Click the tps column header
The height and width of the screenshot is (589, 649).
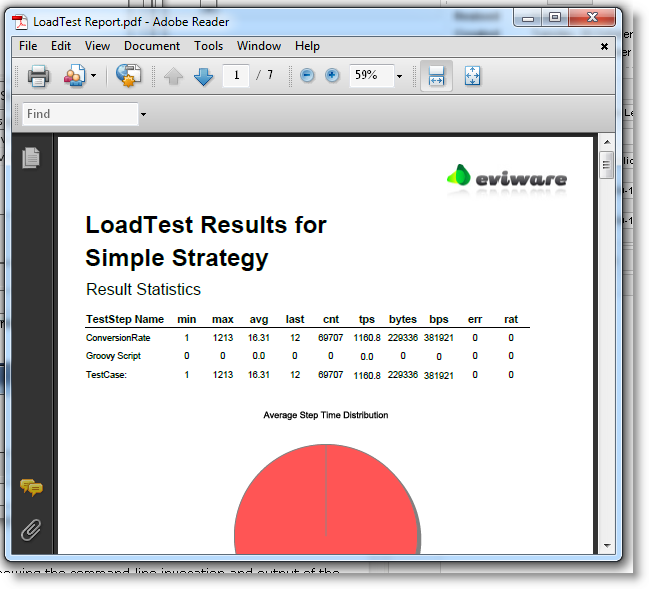[367, 319]
